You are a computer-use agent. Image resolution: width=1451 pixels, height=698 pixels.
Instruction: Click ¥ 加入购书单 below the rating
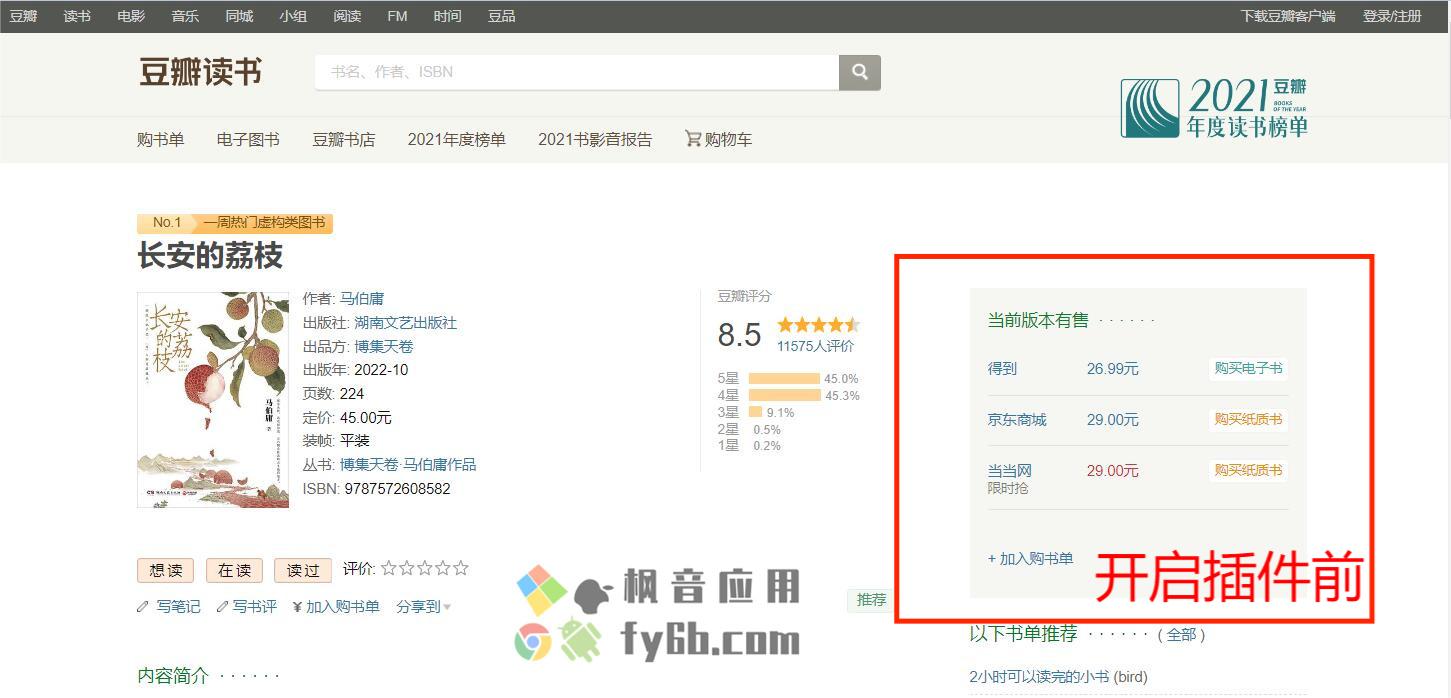336,606
